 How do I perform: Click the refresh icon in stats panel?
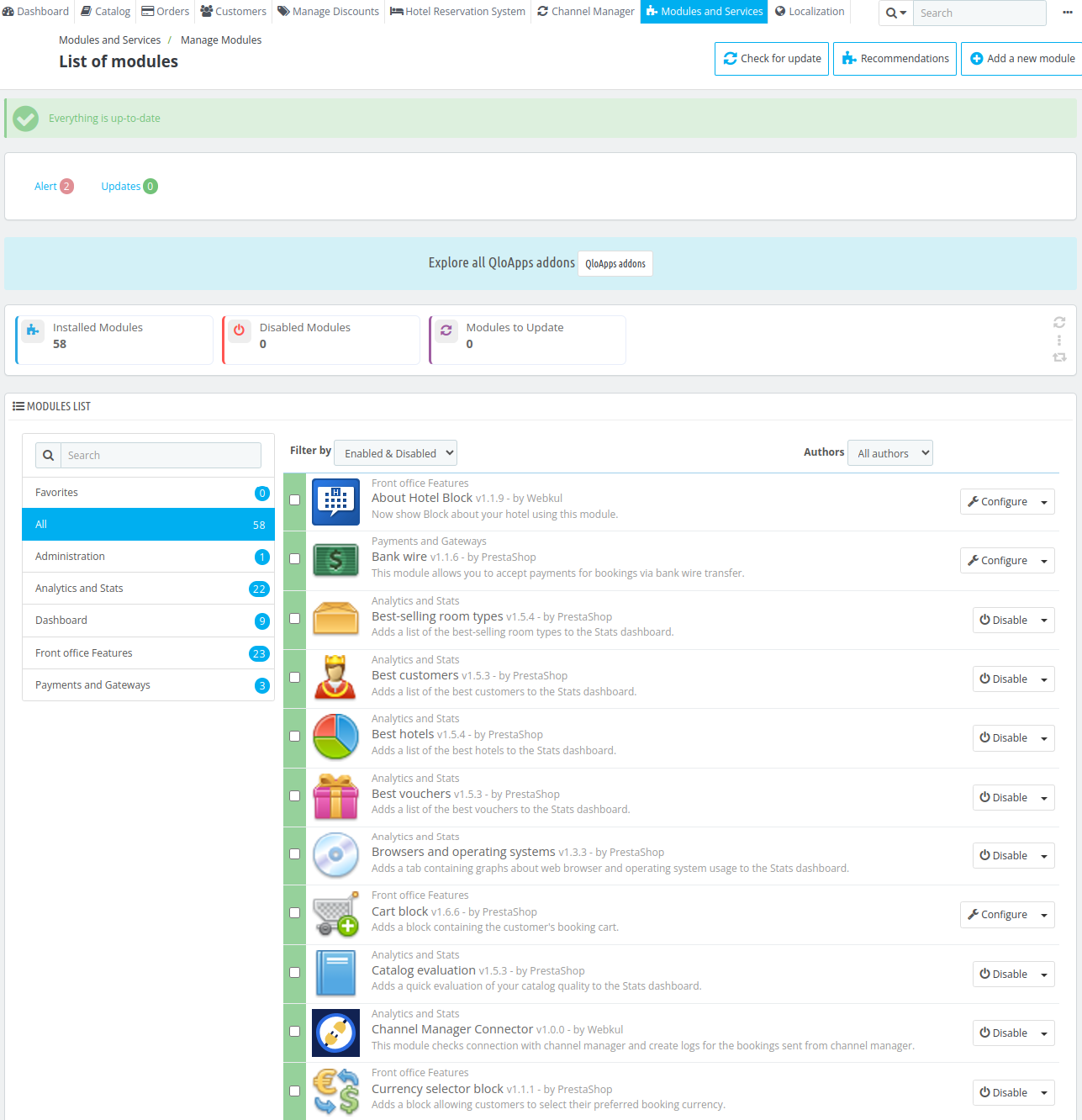[1059, 323]
